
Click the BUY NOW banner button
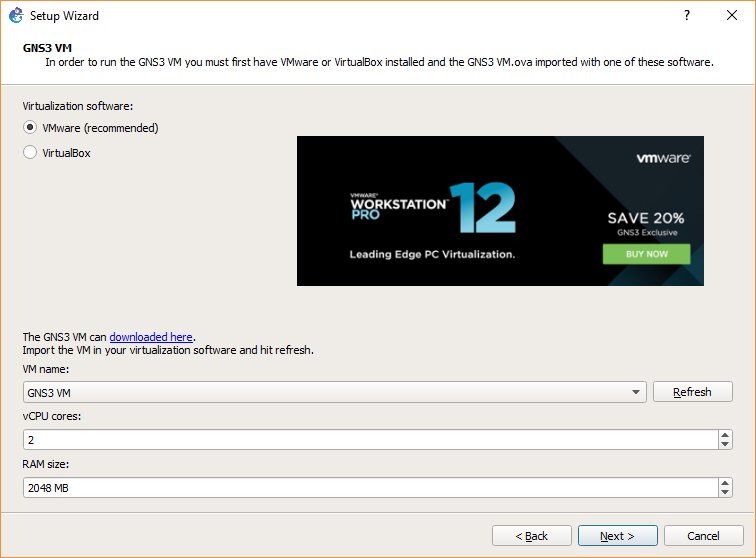pos(647,254)
